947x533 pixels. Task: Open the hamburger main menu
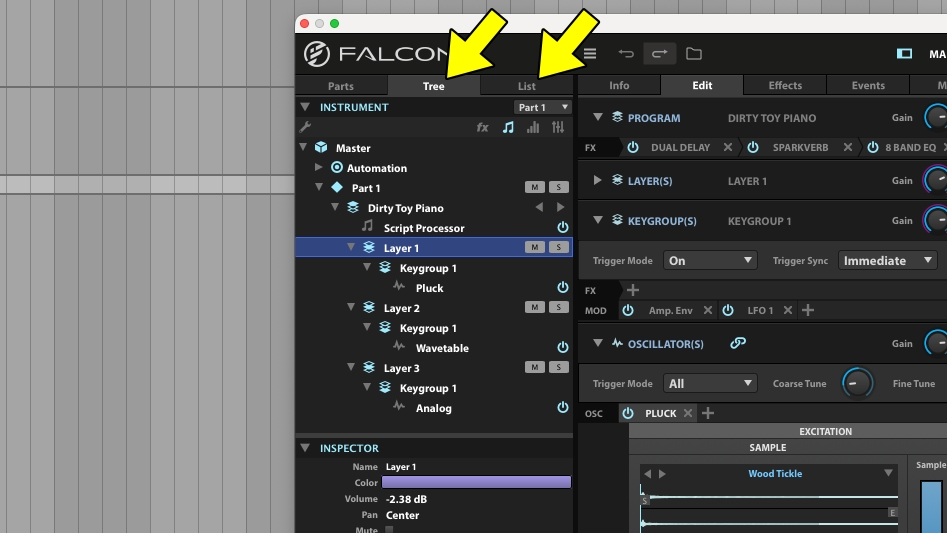click(x=590, y=54)
